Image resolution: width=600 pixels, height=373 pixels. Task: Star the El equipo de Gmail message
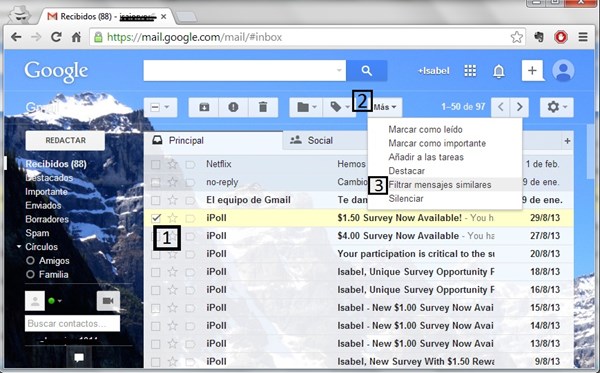[173, 200]
